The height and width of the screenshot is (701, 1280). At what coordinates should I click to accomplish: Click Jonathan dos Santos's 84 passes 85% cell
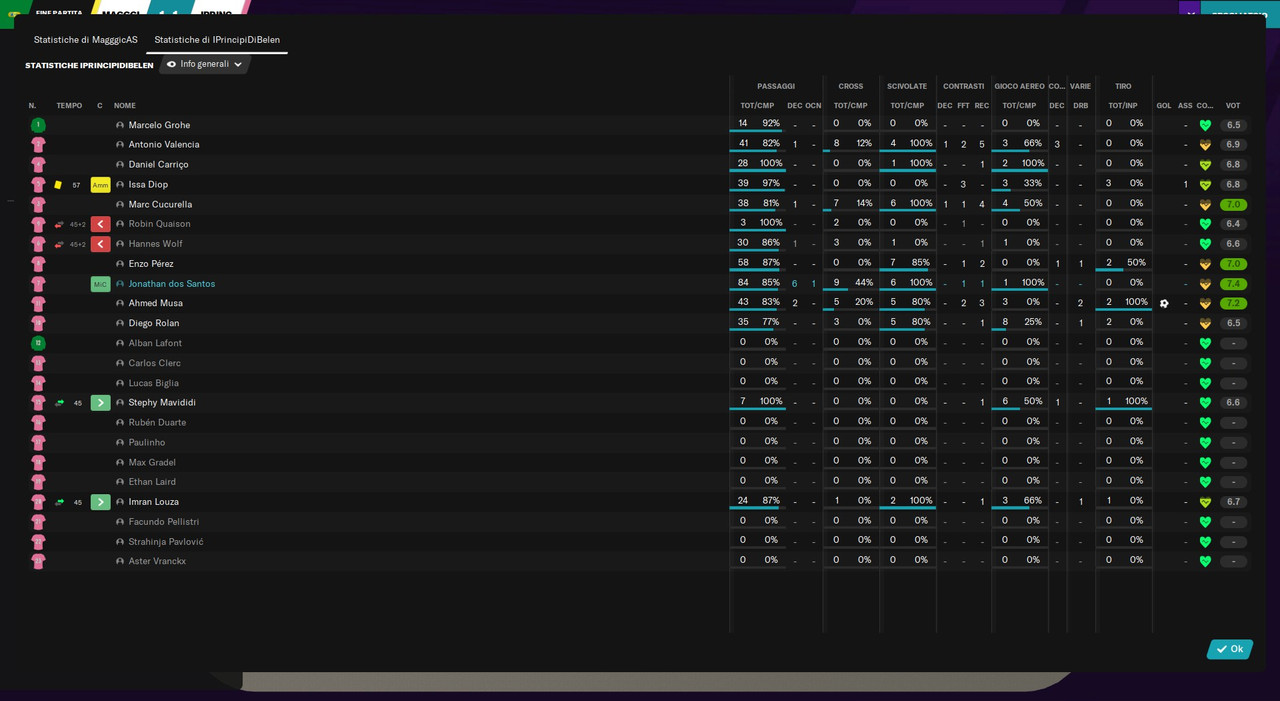point(758,283)
